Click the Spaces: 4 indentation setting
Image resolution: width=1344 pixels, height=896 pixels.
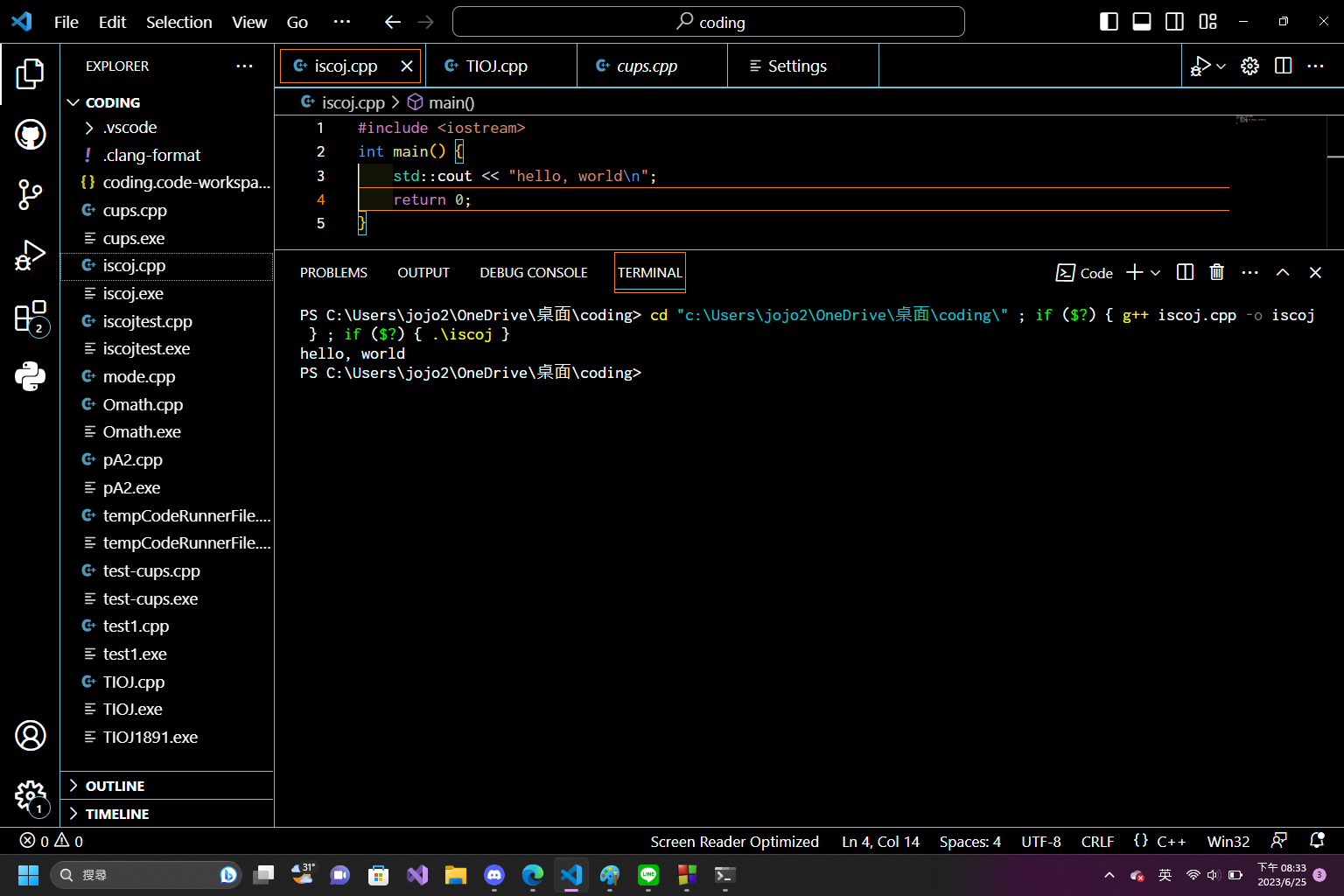[x=969, y=842]
